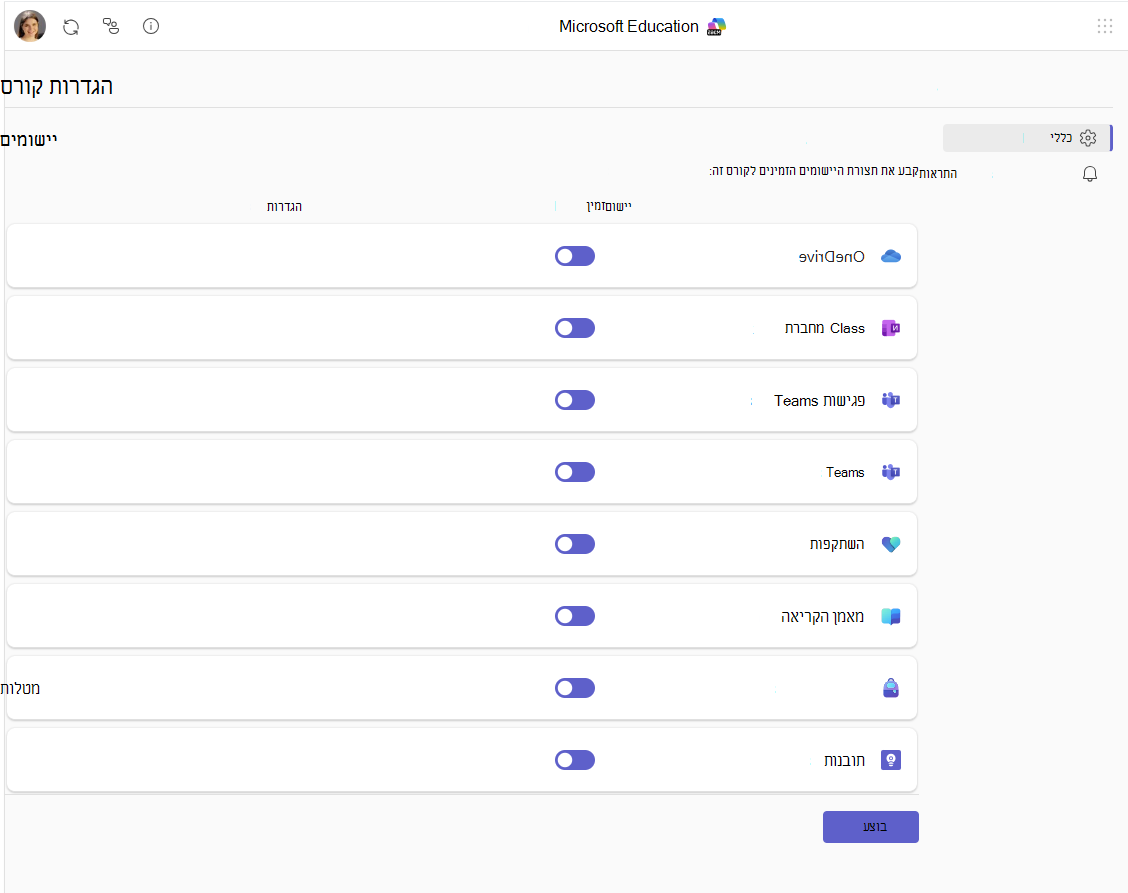Click the השתקפות label
The height and width of the screenshot is (893, 1128).
(837, 544)
